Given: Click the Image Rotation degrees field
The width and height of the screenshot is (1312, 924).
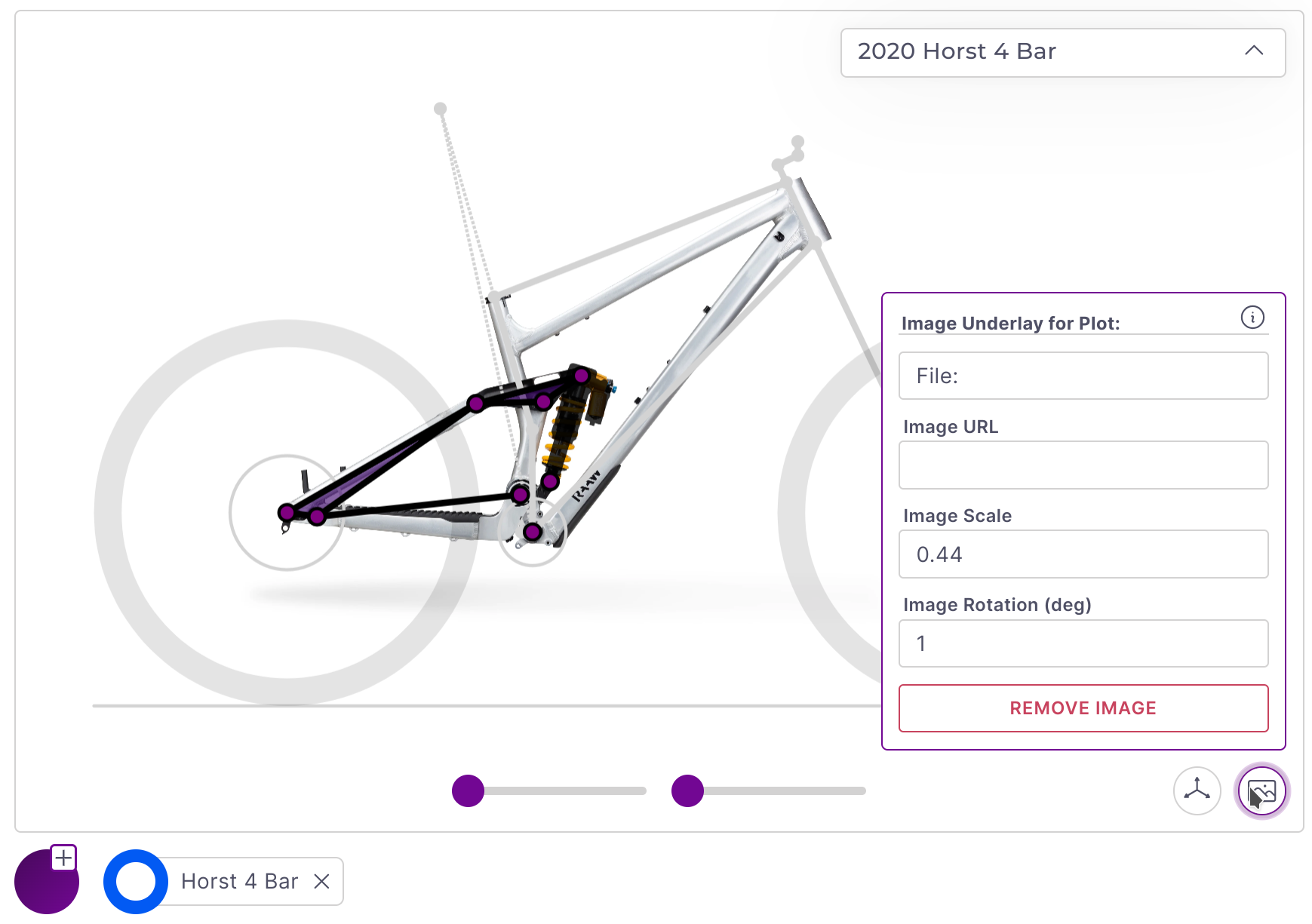Looking at the screenshot, I should (x=1083, y=643).
